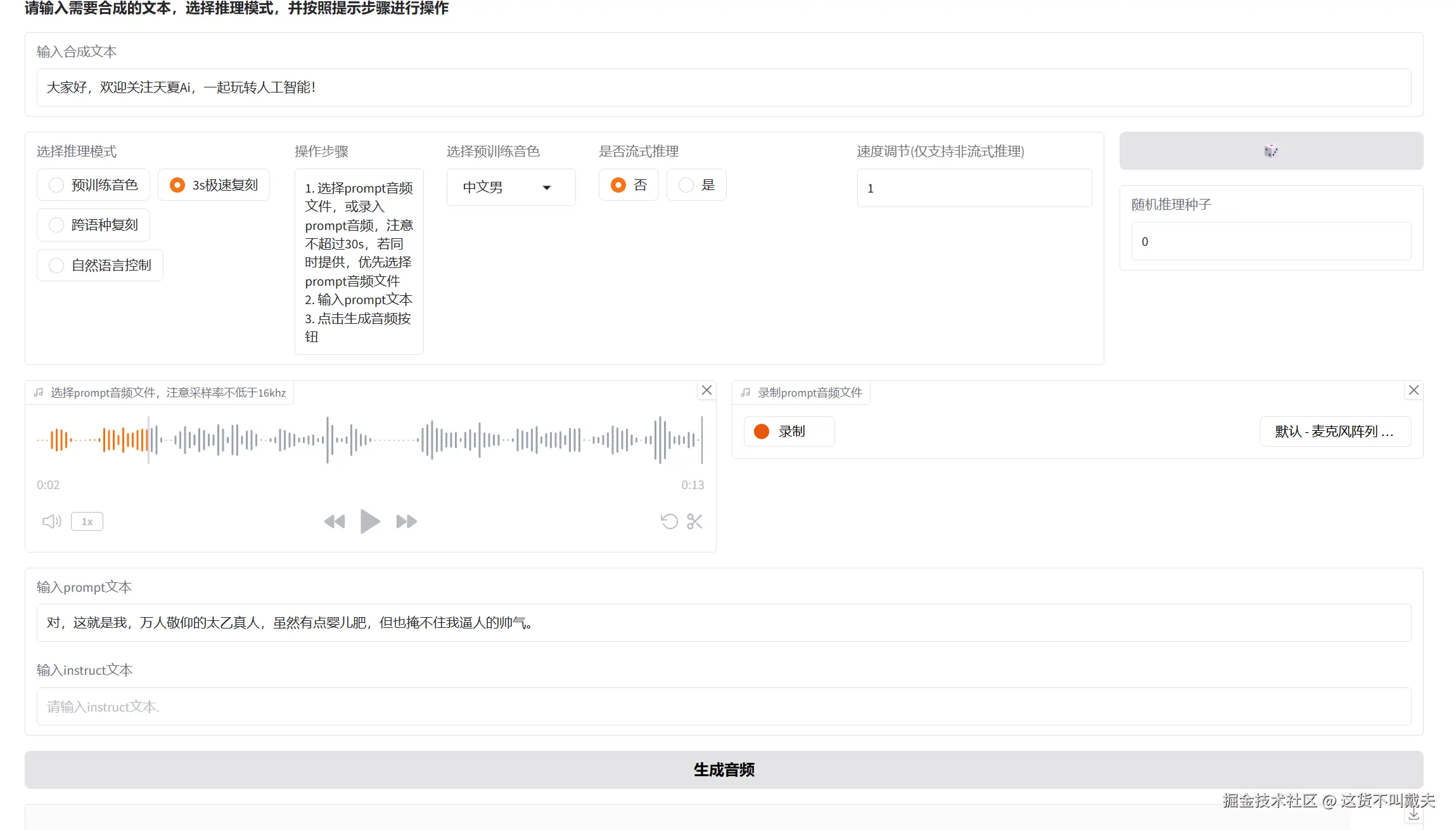Open the 默认 - 麦克风阵列 microphone selector
The image size is (1456, 830).
[1334, 431]
